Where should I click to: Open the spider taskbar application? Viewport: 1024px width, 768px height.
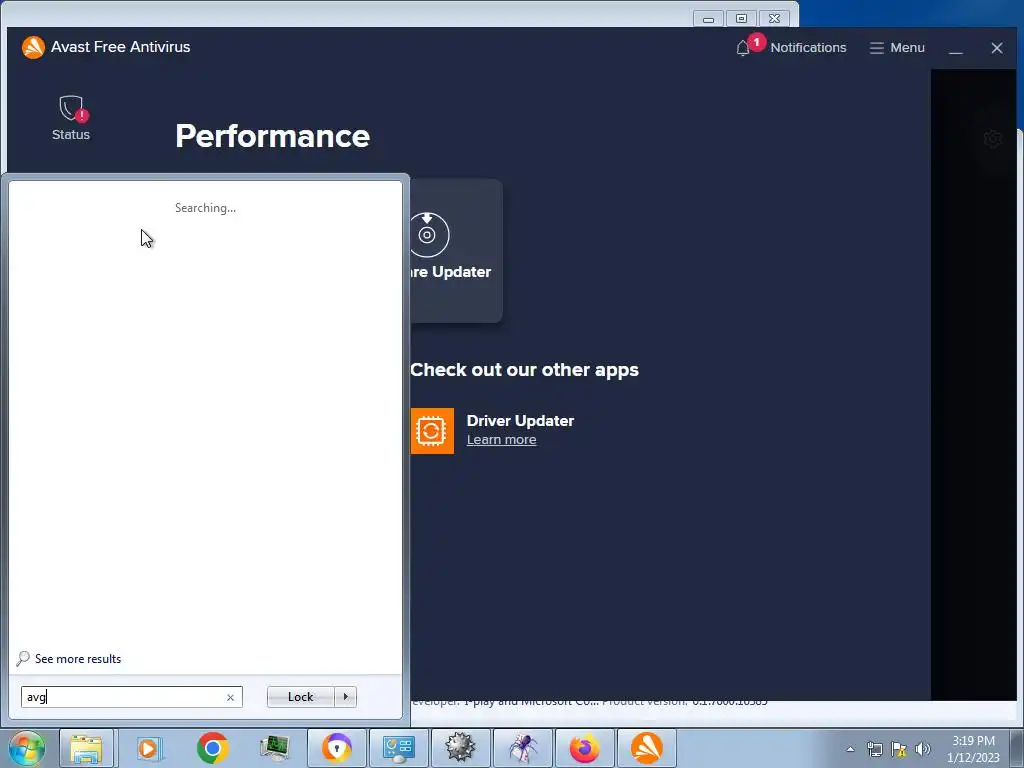pos(522,748)
